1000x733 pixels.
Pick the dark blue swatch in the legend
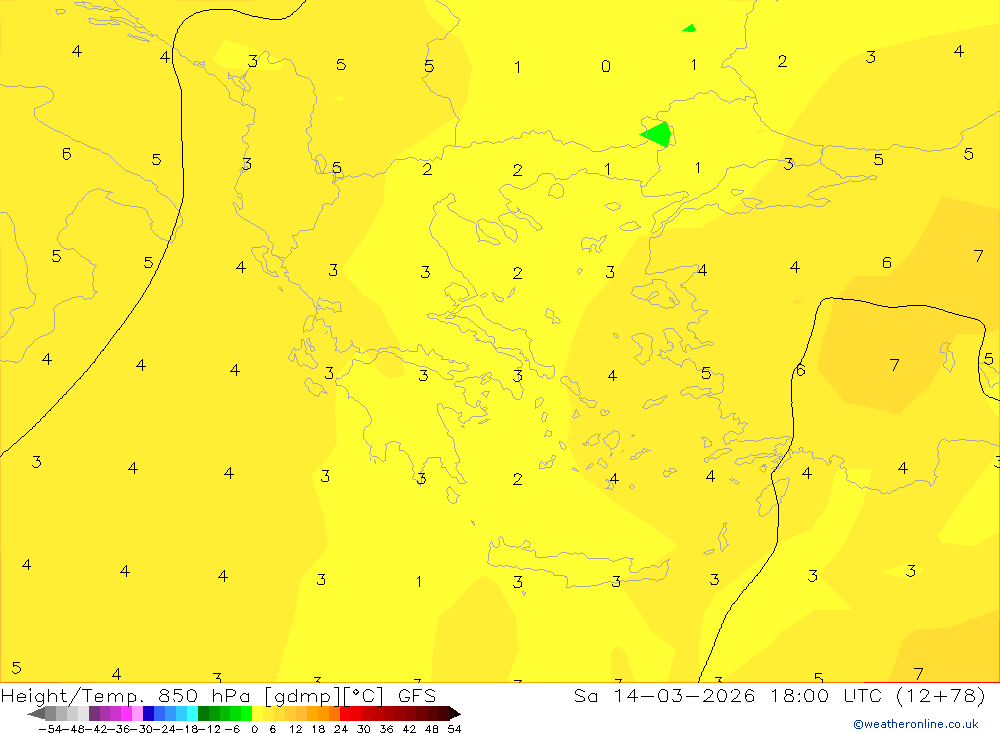point(148,713)
